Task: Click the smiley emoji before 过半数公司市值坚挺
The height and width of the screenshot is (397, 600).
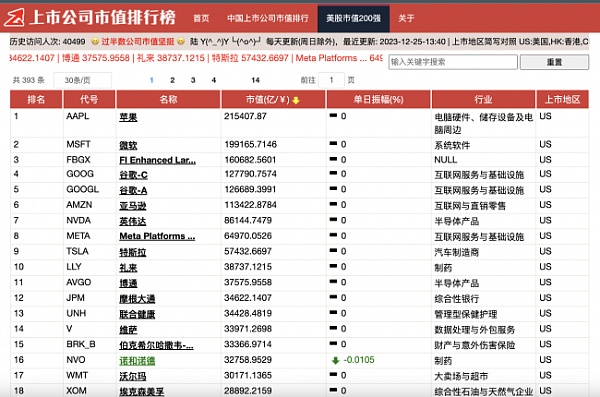Action: [x=95, y=41]
